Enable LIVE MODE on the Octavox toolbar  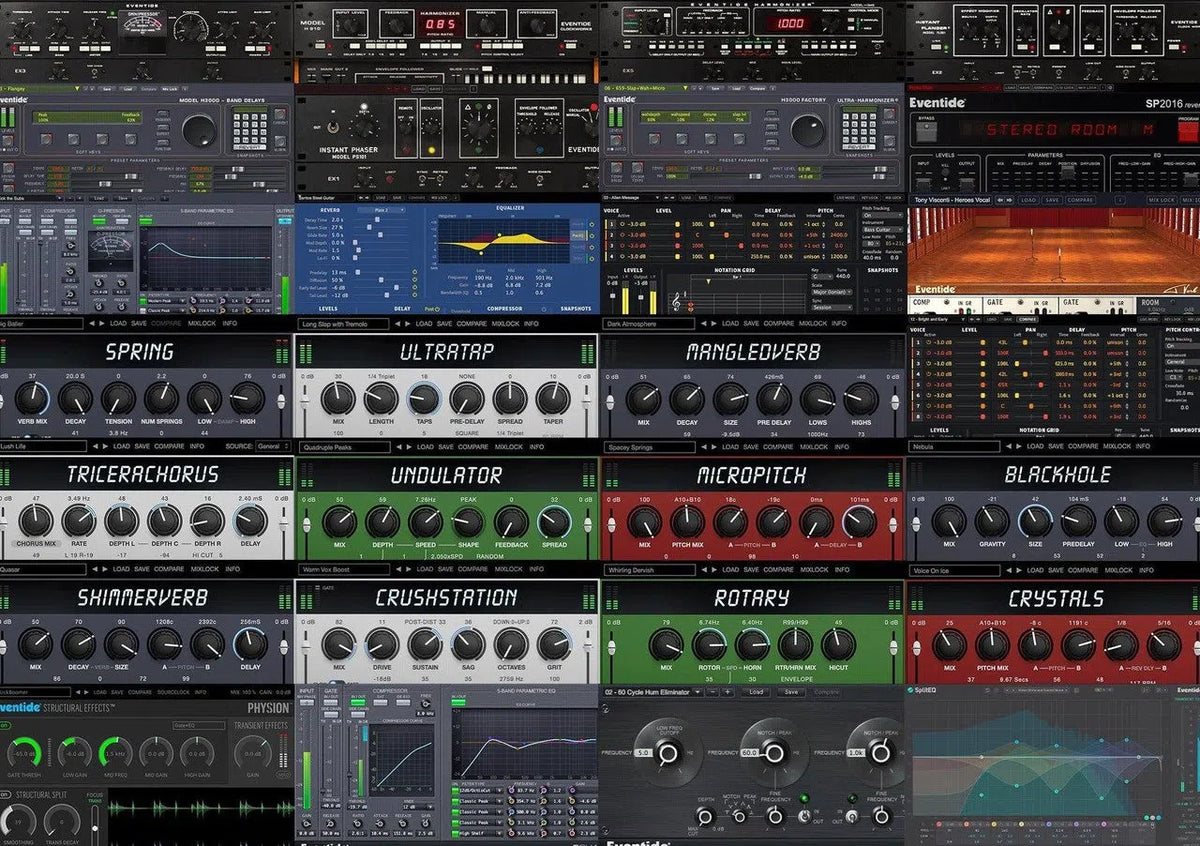coord(845,198)
